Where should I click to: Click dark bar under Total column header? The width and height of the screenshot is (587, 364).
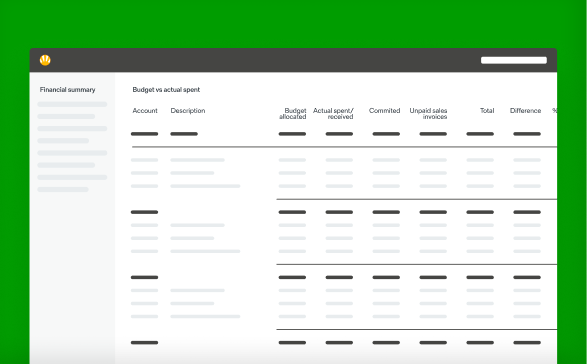click(480, 134)
